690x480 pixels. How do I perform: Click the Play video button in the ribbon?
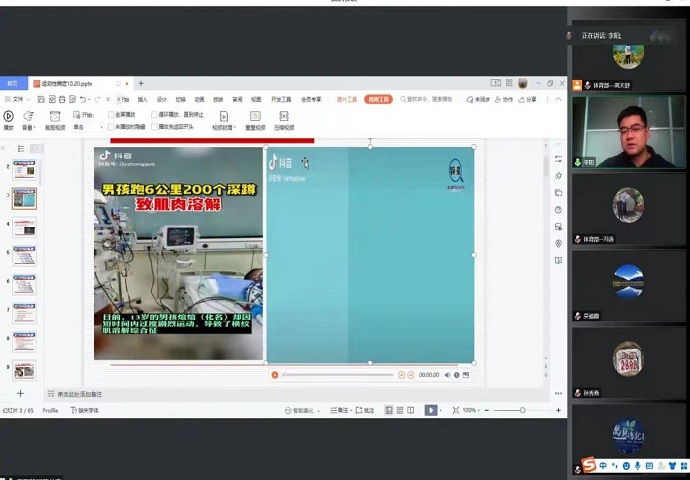pyautogui.click(x=9, y=117)
